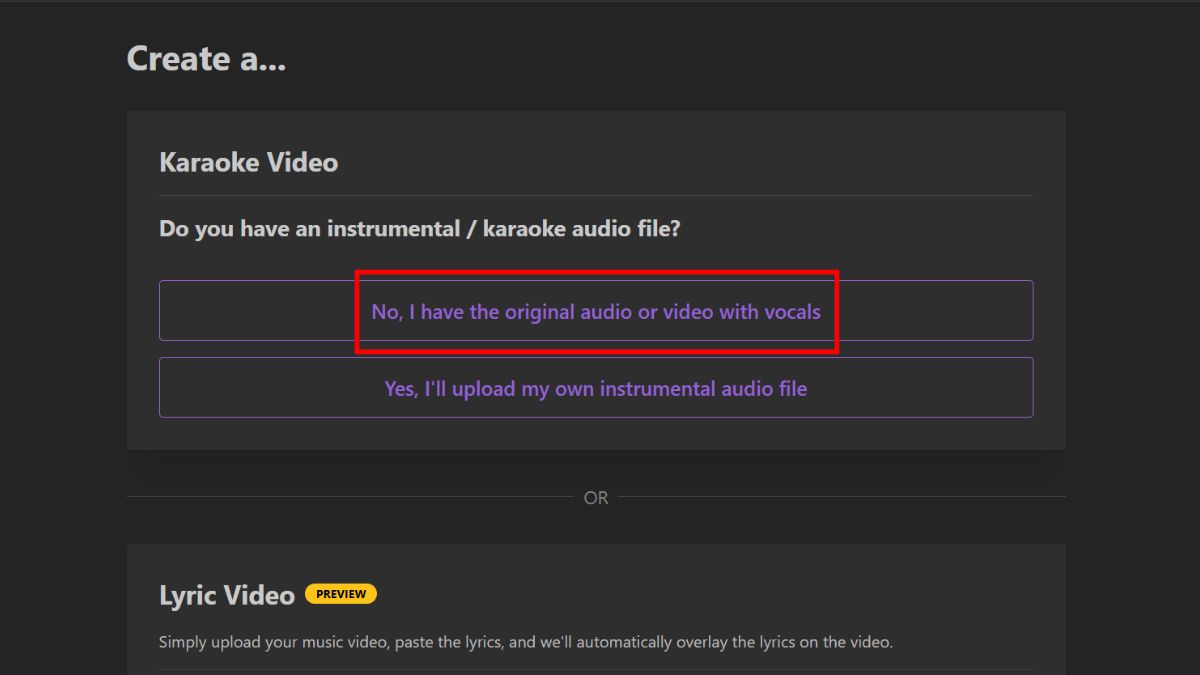Click the word "No" in the first option
Viewport: 1200px width, 675px height.
coord(385,312)
